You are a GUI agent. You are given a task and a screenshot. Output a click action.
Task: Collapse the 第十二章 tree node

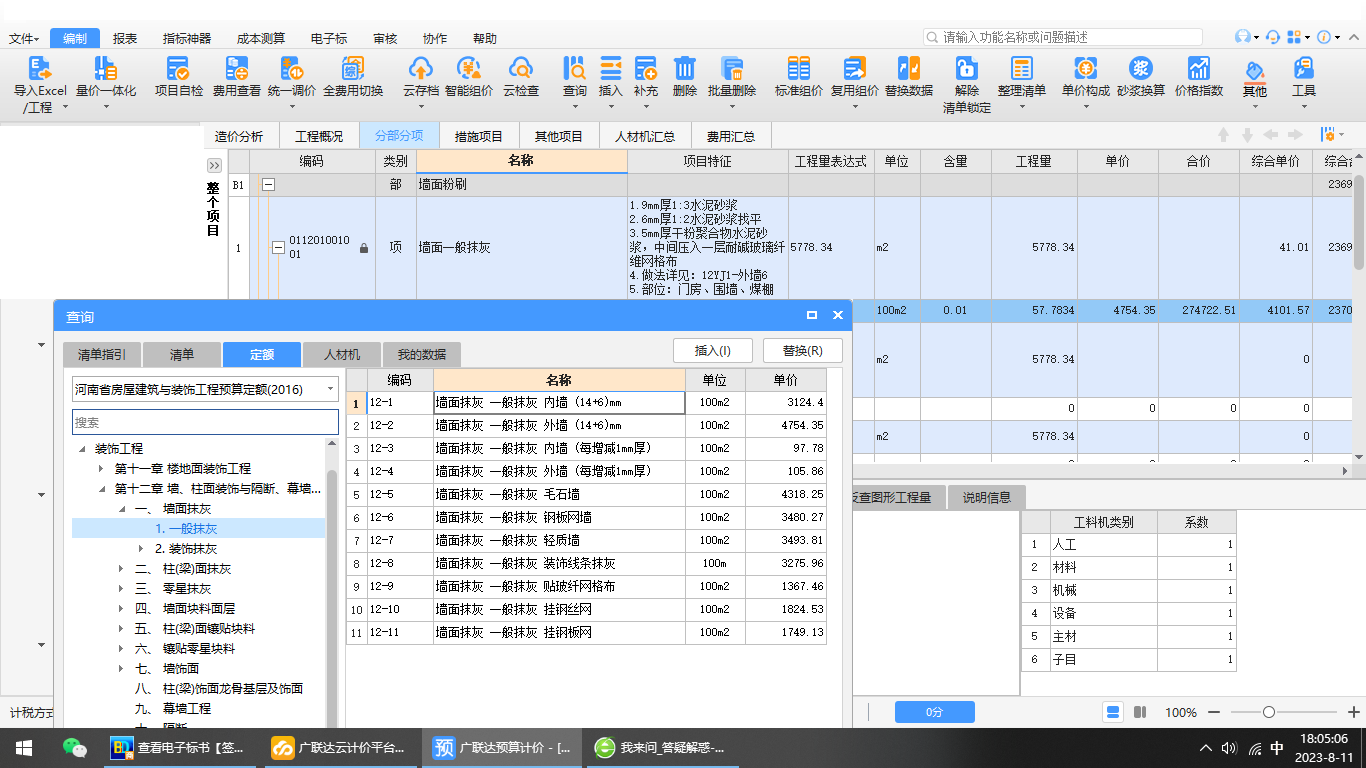pos(100,489)
